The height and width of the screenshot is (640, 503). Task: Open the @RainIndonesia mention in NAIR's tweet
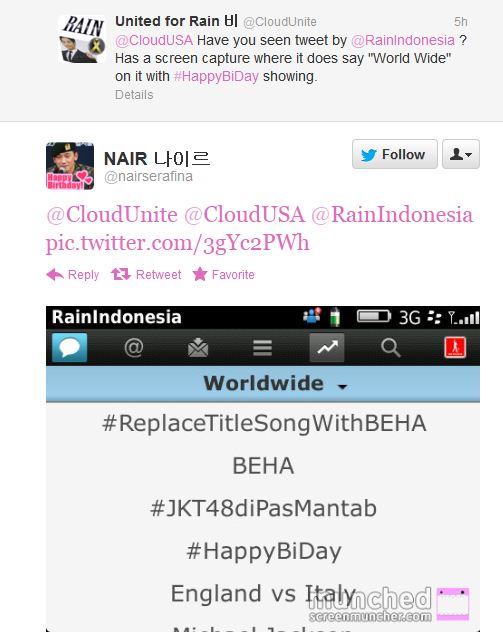(x=392, y=215)
